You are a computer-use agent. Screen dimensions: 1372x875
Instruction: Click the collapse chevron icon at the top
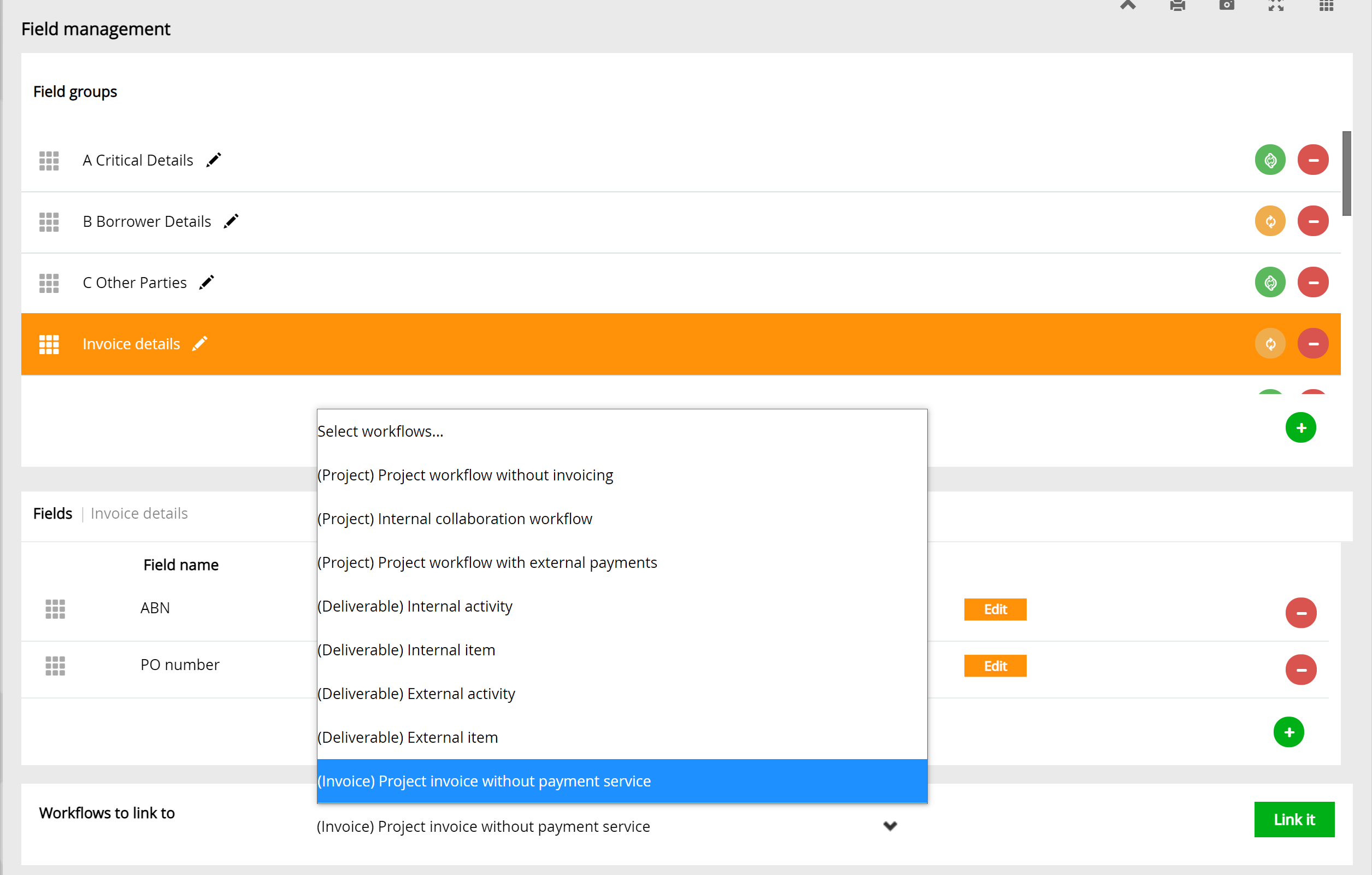(x=1128, y=5)
